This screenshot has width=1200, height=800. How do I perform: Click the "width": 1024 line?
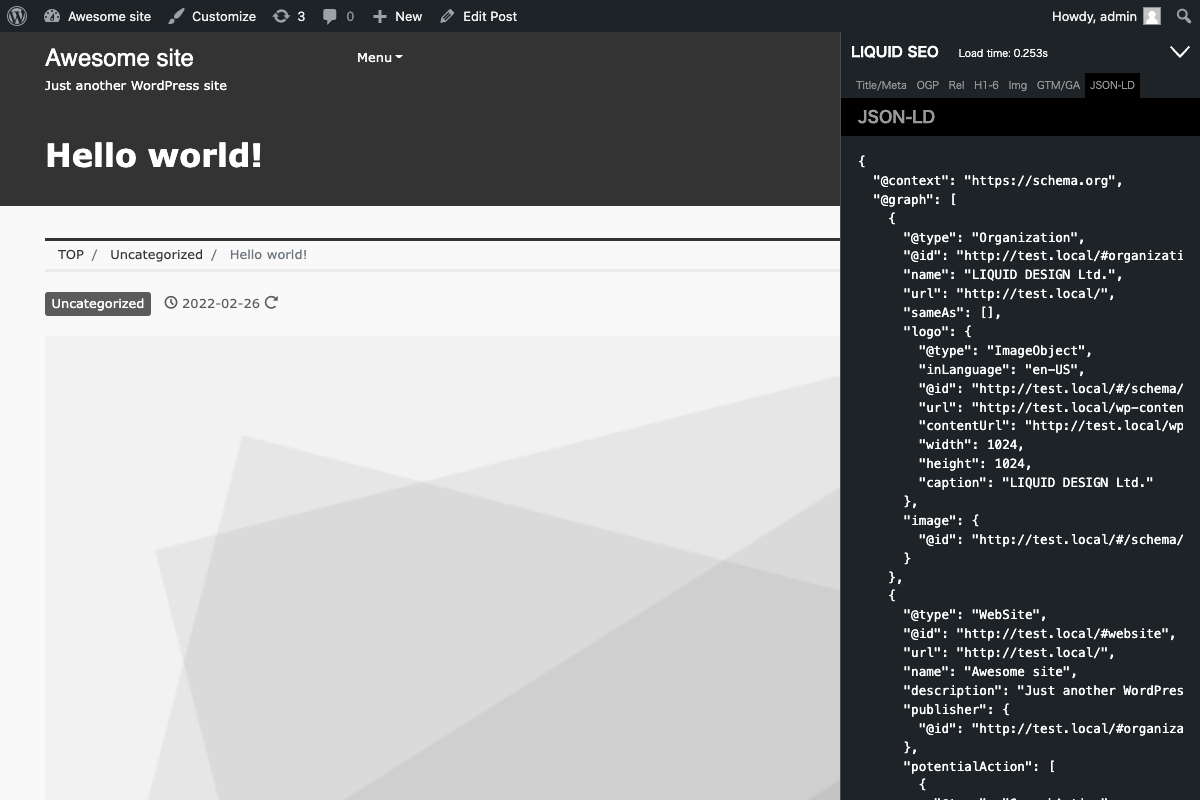[x=971, y=445]
